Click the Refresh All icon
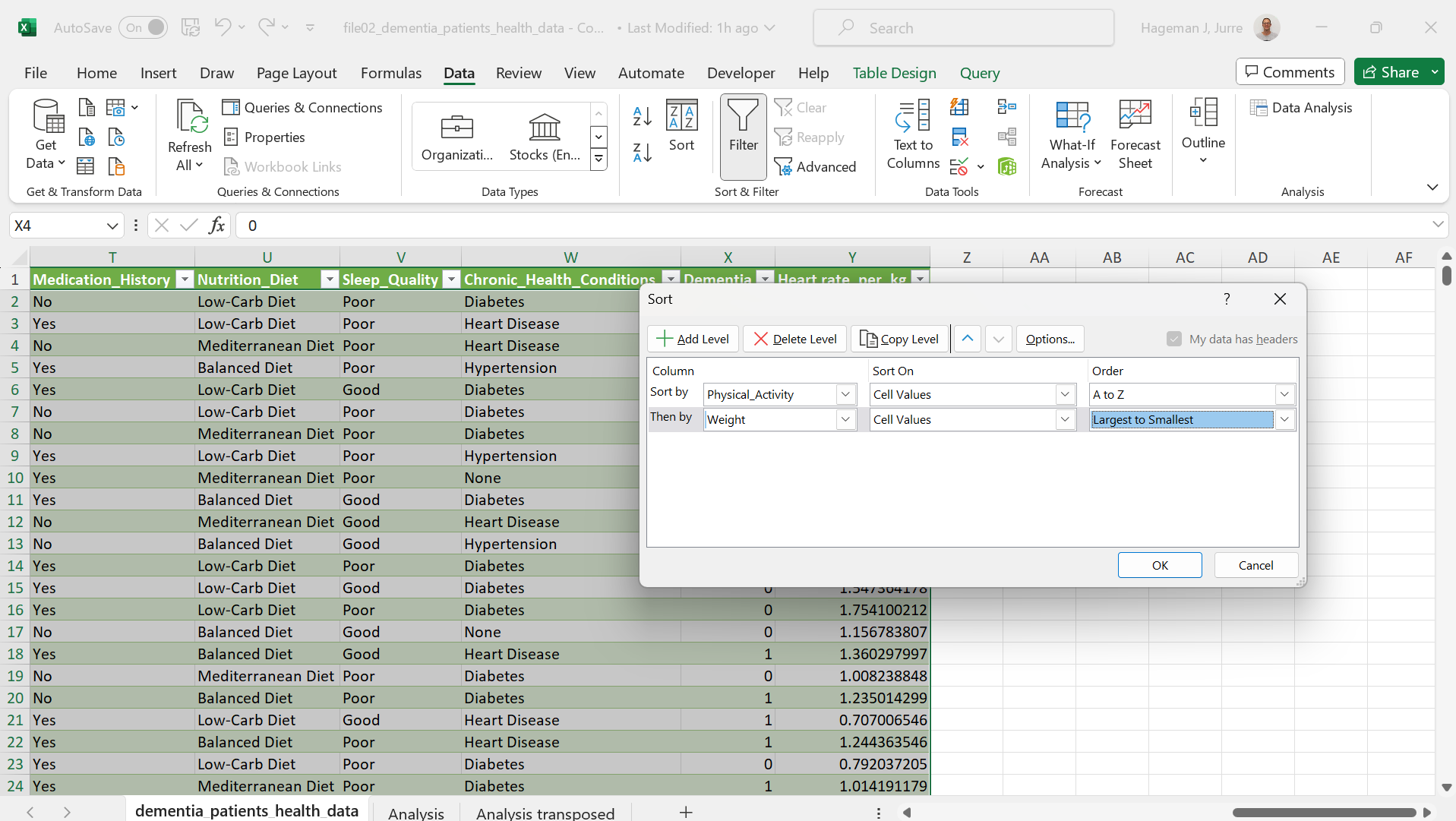The image size is (1456, 821). coord(190,118)
